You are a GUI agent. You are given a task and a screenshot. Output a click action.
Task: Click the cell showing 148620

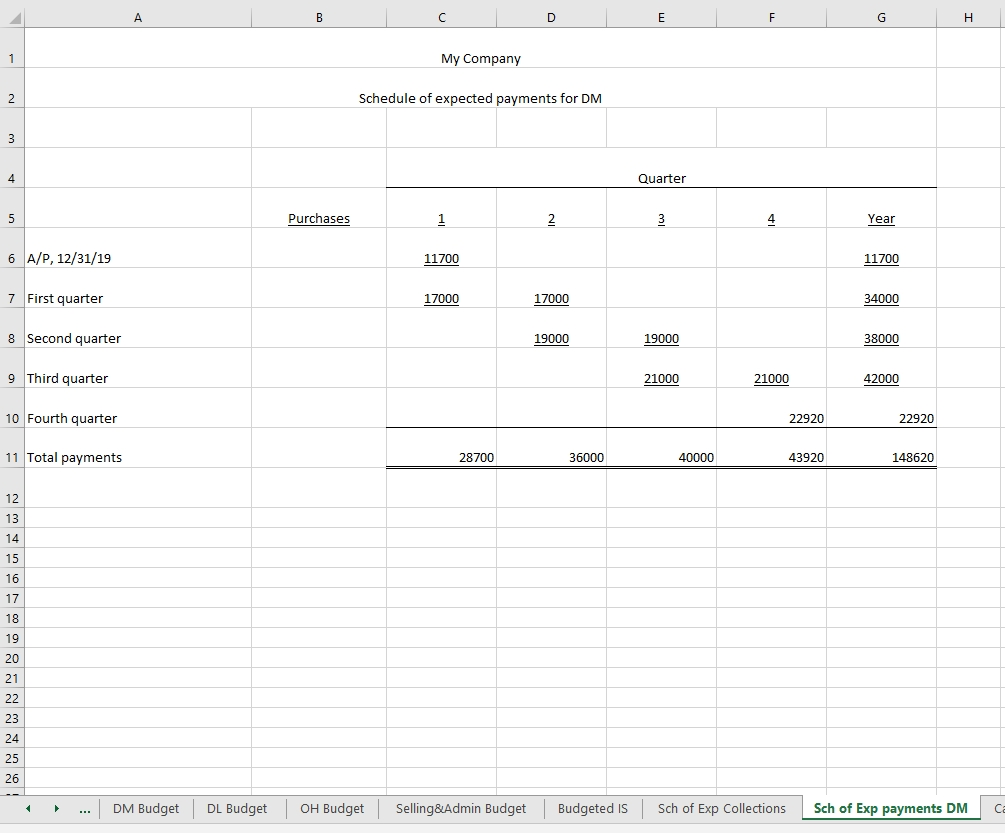point(880,457)
